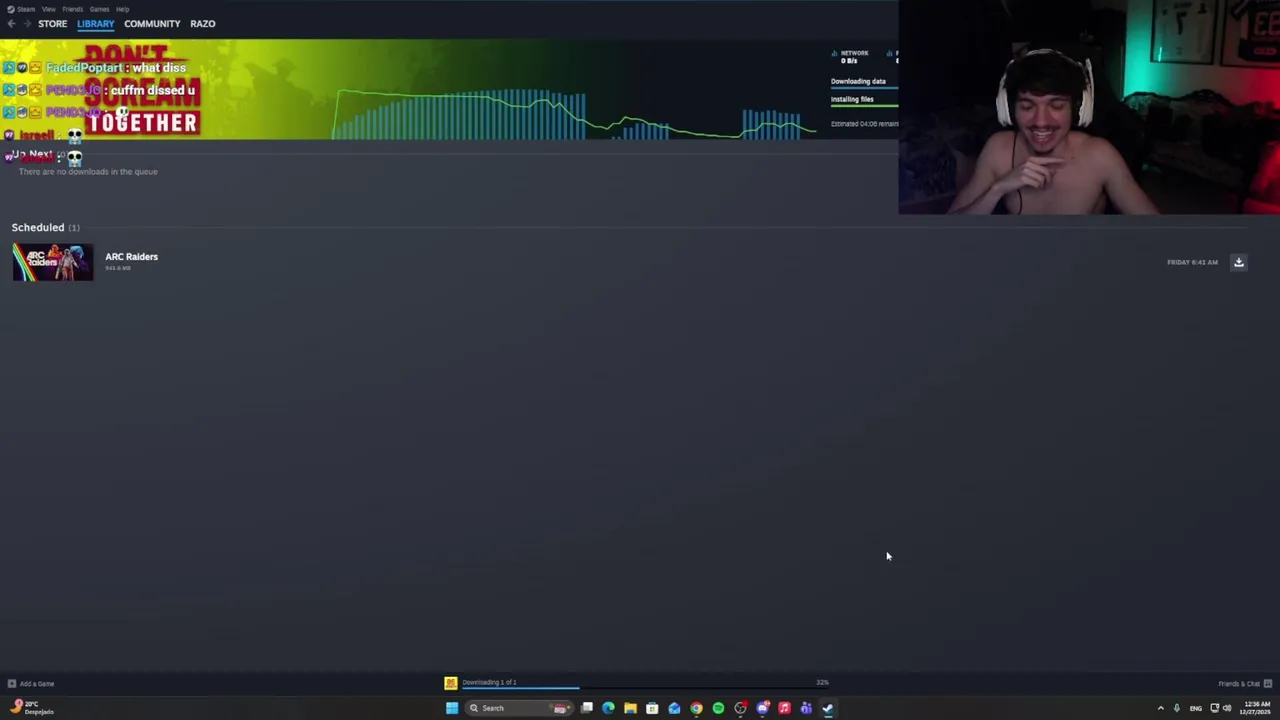
Task: Open Friends & Chat panel
Action: click(x=1244, y=684)
